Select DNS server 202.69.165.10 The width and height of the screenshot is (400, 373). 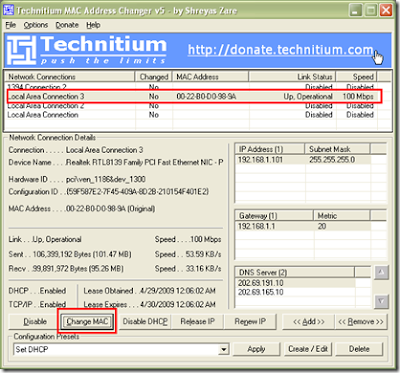(261, 292)
